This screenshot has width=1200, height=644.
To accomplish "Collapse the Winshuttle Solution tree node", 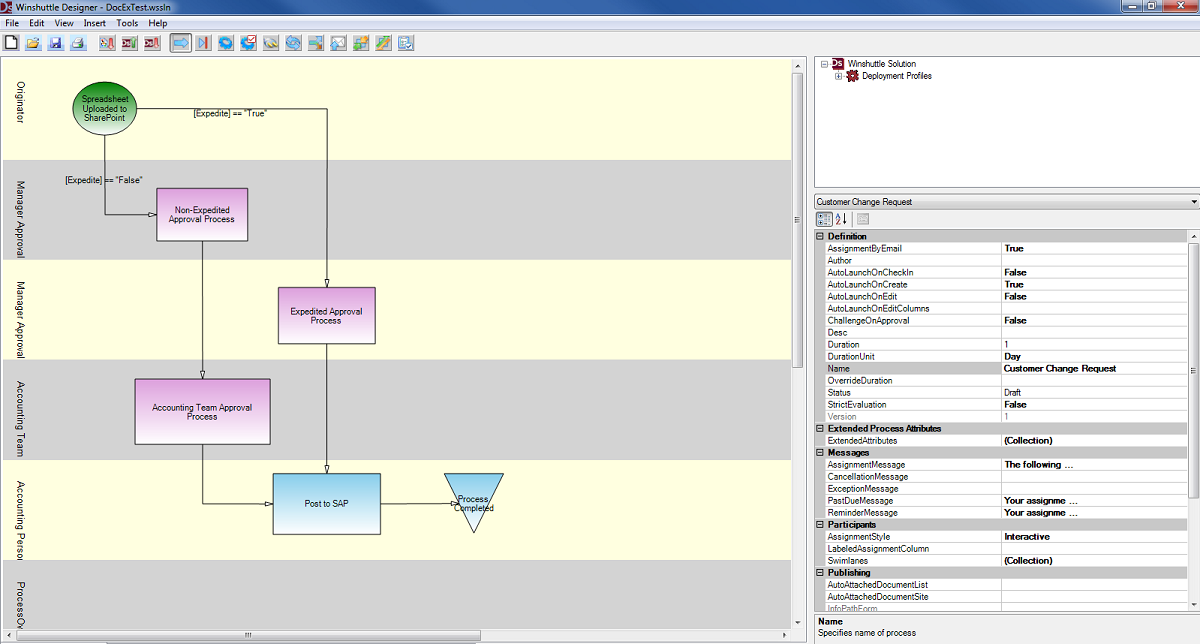I will pos(824,64).
